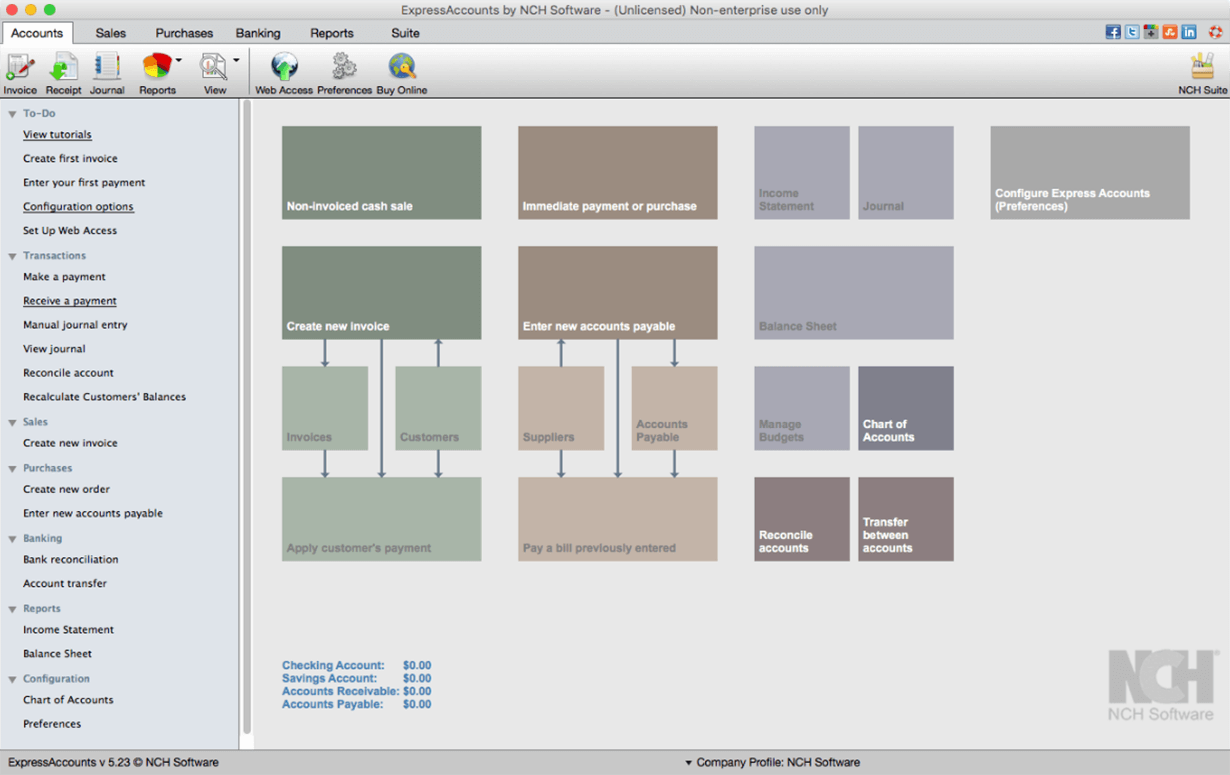Open the View toolbar dropdown arrow
The image size is (1230, 775).
[x=237, y=61]
